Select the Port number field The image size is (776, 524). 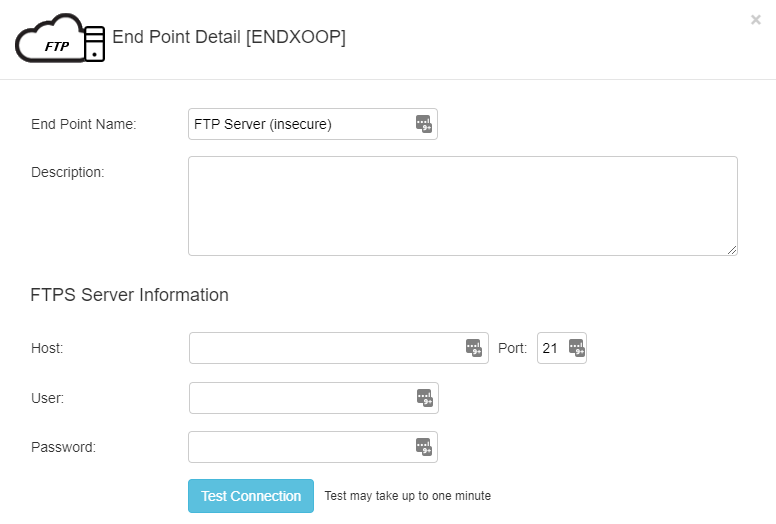coord(552,348)
